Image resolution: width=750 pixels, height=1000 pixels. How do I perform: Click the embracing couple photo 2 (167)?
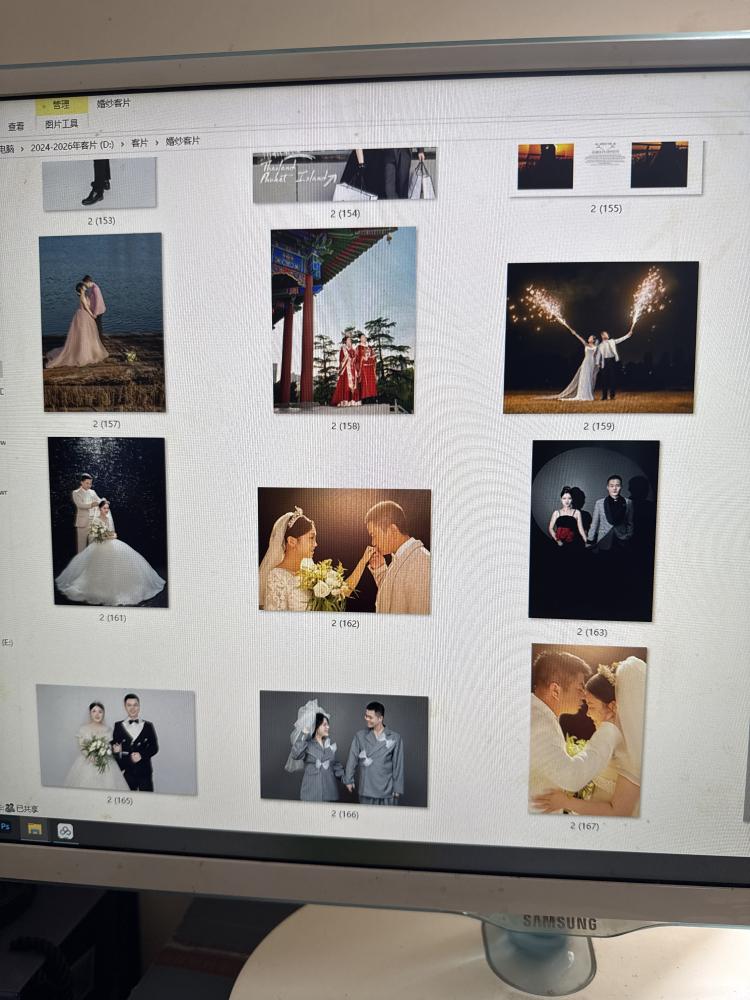(x=587, y=729)
